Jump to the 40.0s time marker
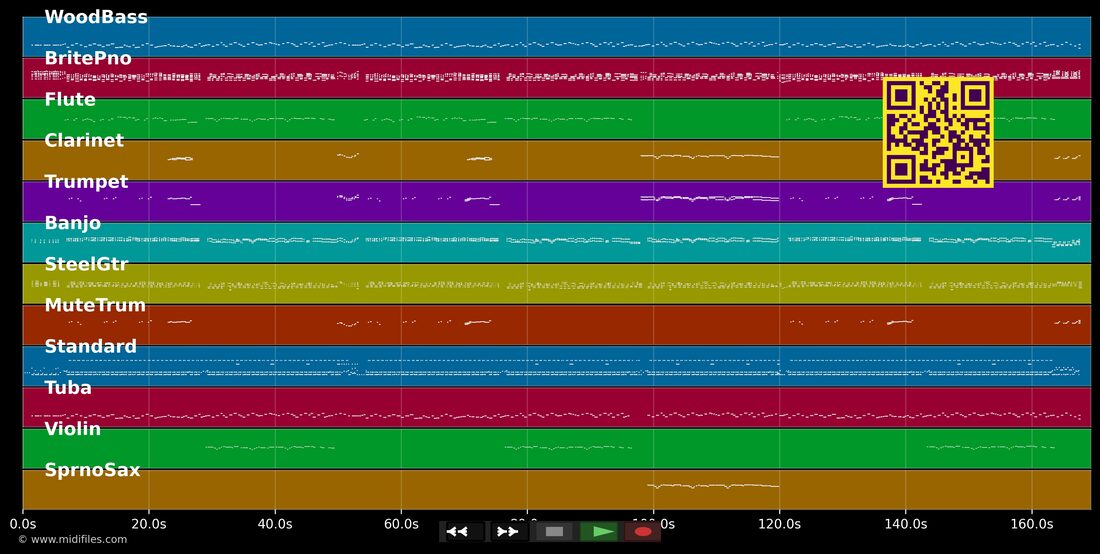 point(275,524)
